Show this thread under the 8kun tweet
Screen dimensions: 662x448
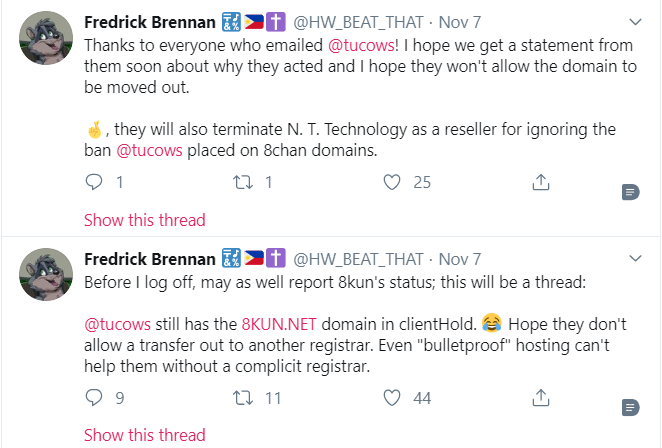pos(144,435)
